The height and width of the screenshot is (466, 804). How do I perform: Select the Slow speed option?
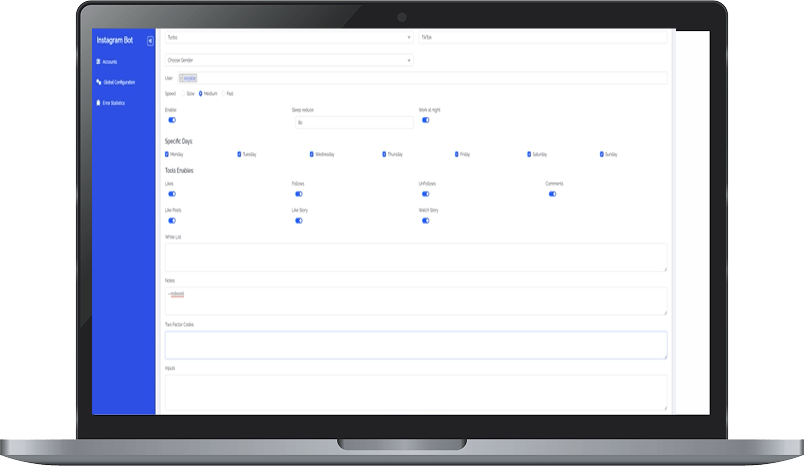[x=182, y=93]
